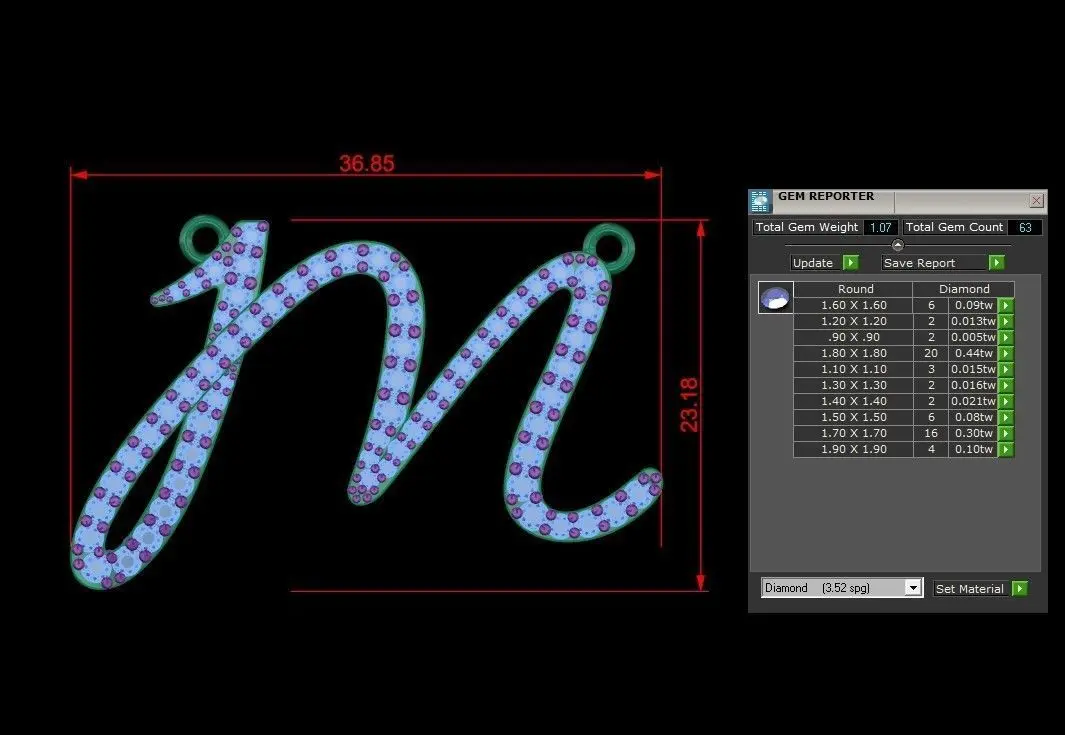The height and width of the screenshot is (735, 1065).
Task: Click the 0.015tw weight cell
Action: tap(973, 370)
